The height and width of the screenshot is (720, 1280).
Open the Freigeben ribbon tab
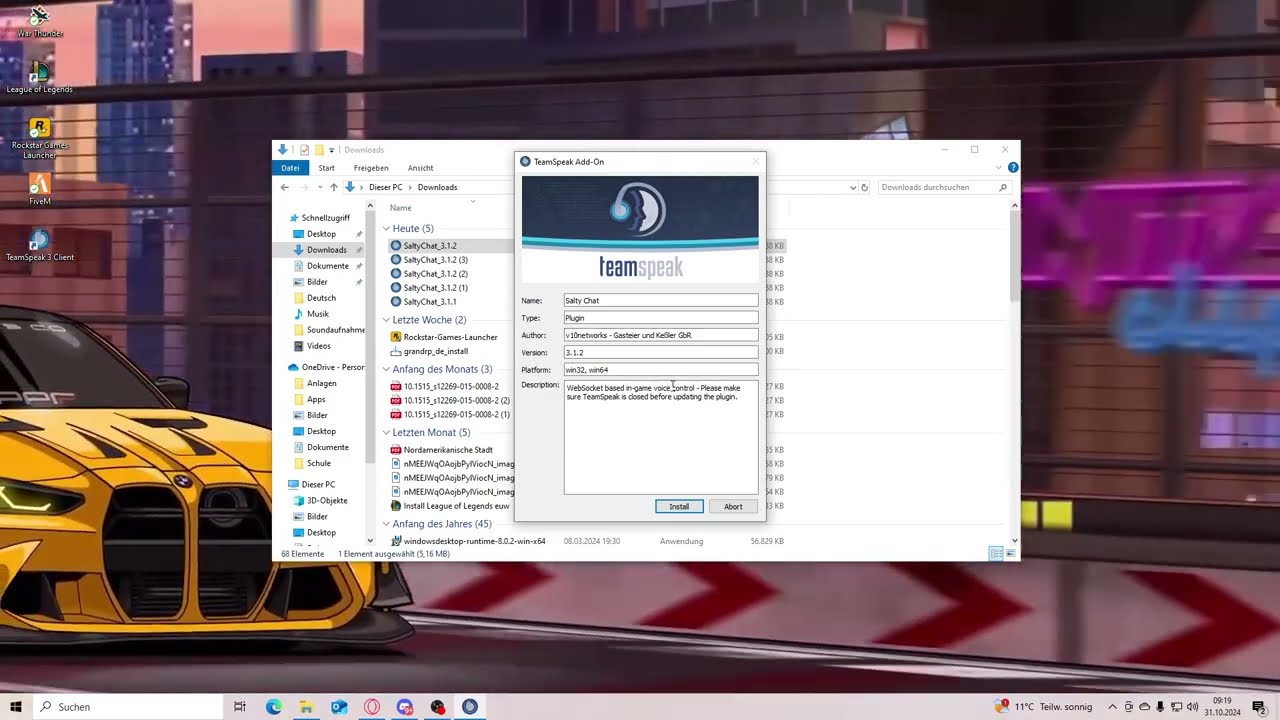coord(370,168)
